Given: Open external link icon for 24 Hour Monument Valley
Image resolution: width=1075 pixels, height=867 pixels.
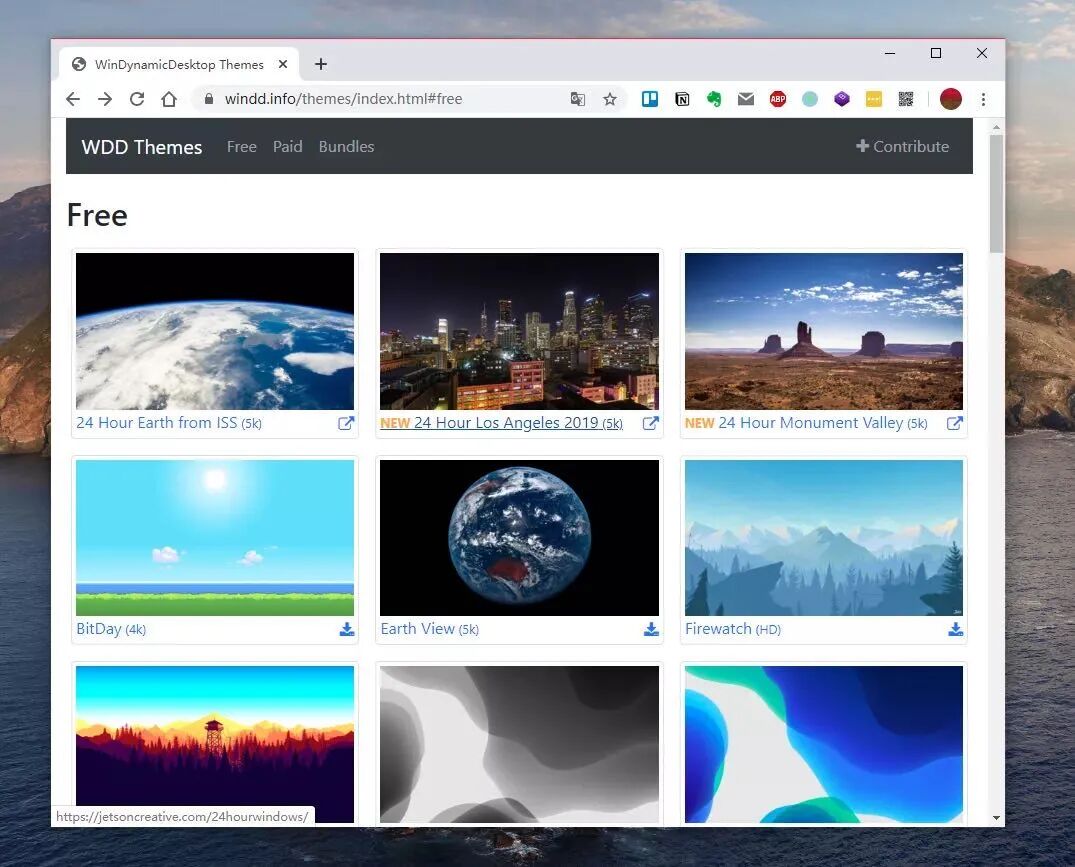Looking at the screenshot, I should pos(954,424).
